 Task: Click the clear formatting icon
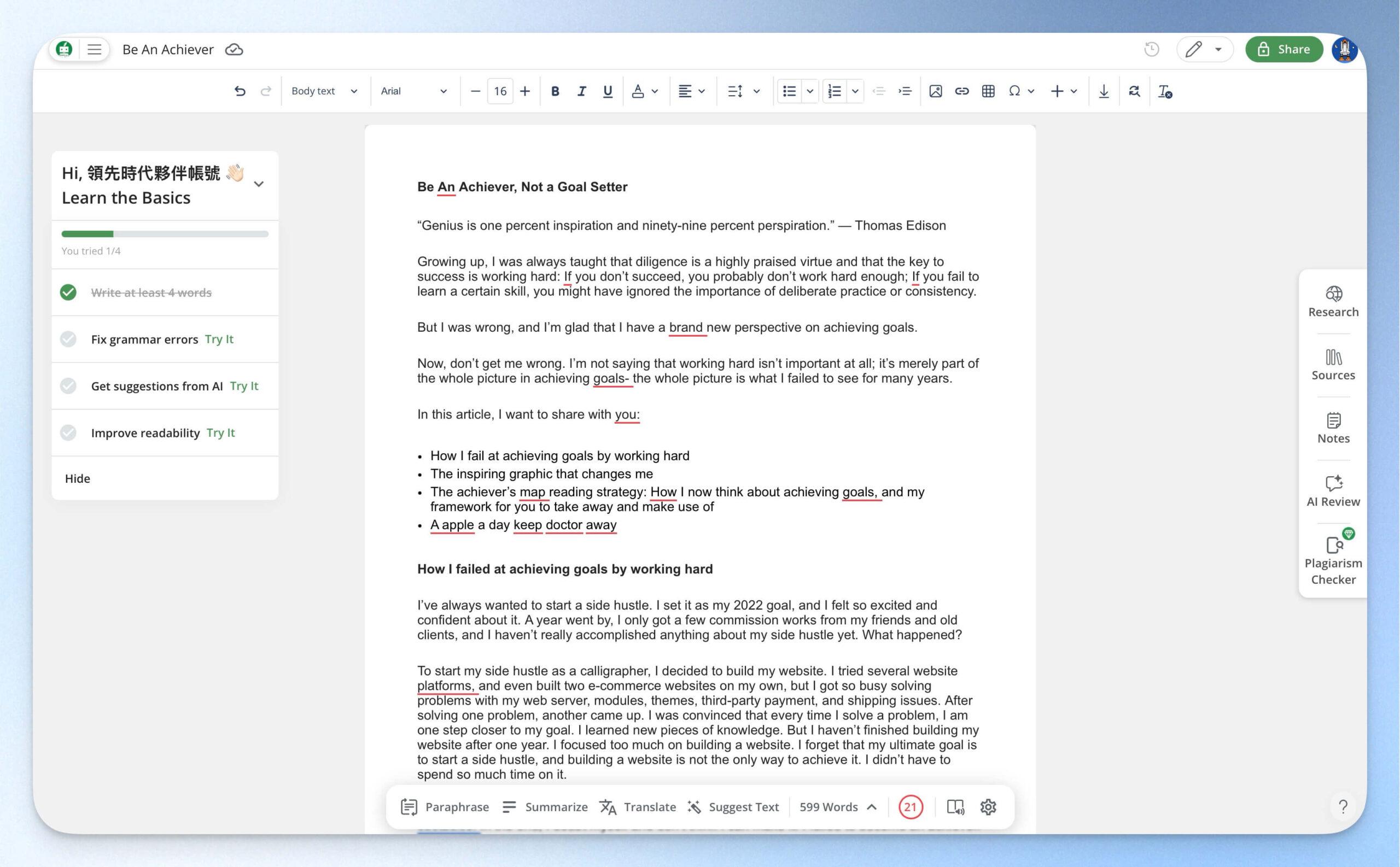click(x=1165, y=91)
